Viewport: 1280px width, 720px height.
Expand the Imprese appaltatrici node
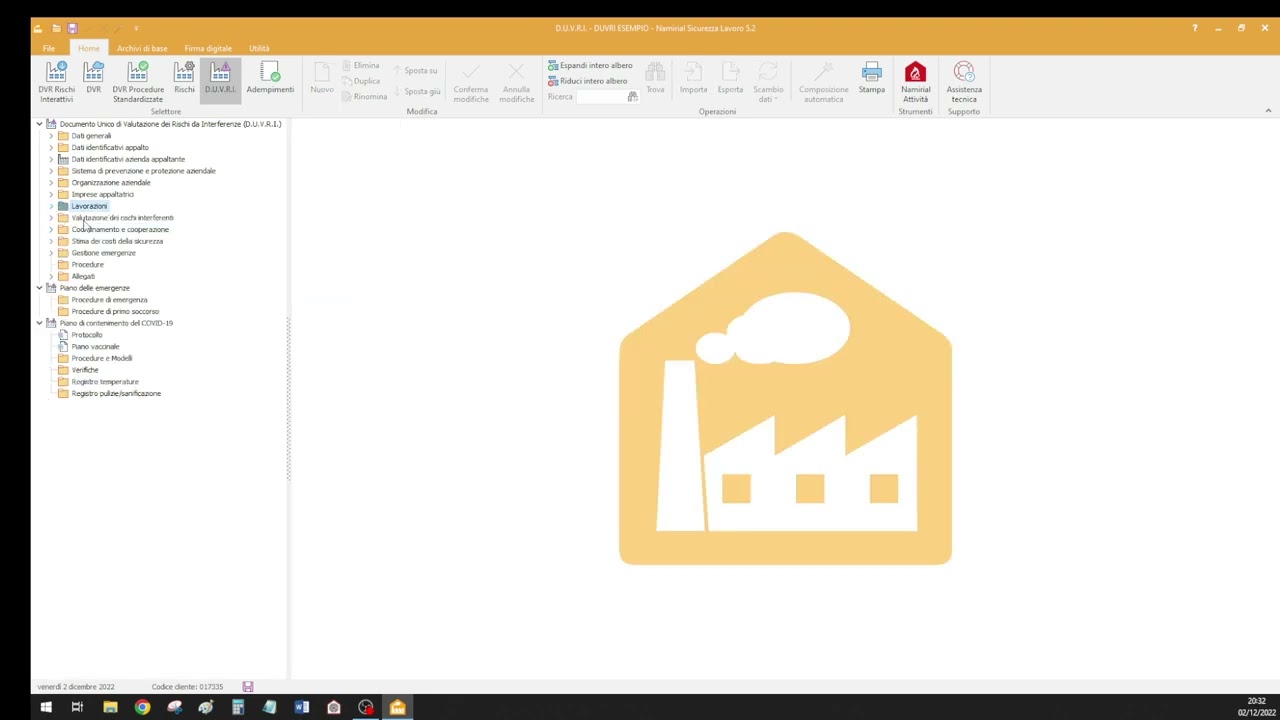[51, 194]
